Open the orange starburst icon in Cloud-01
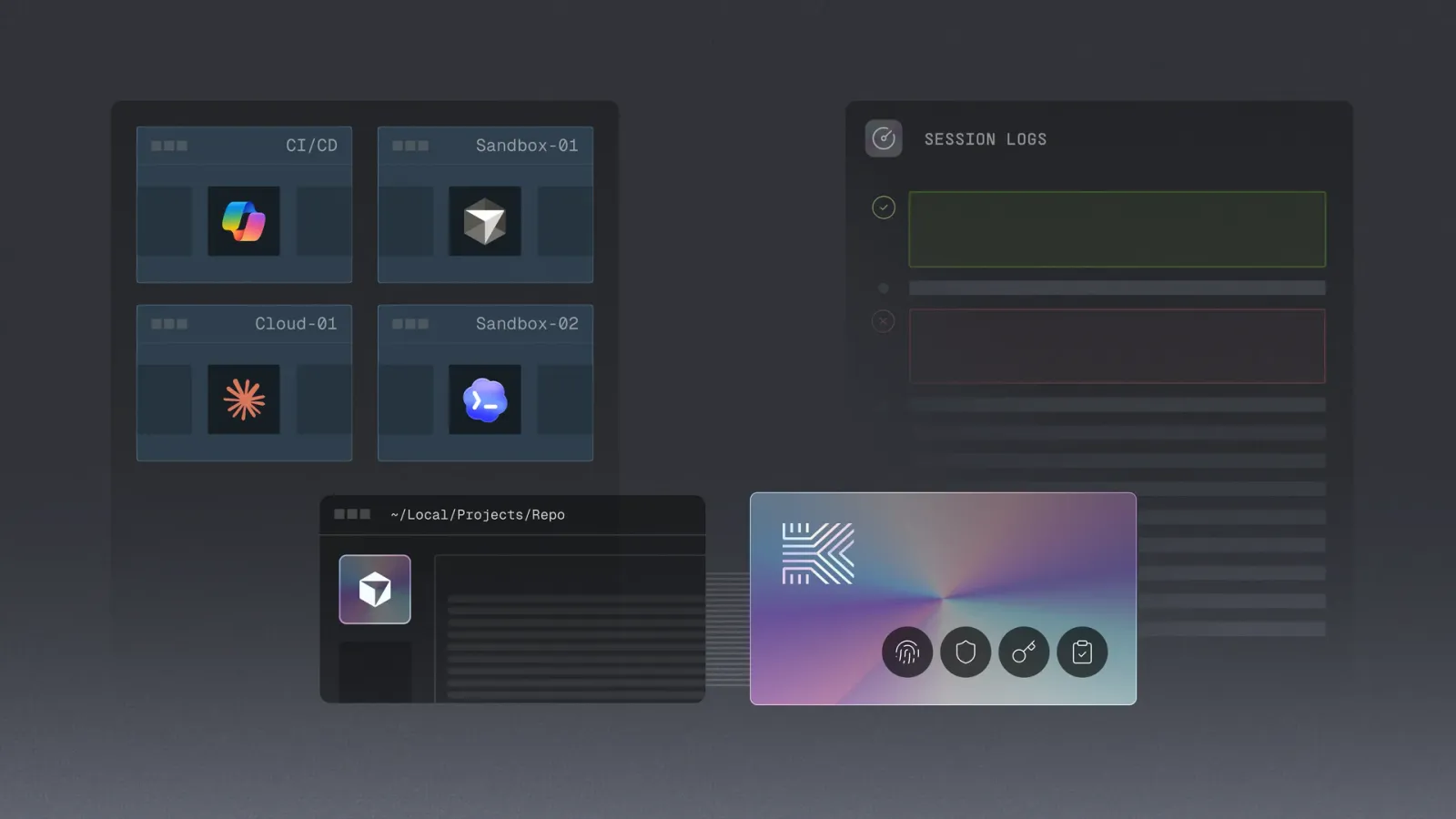Viewport: 1456px width, 819px height. pos(244,399)
